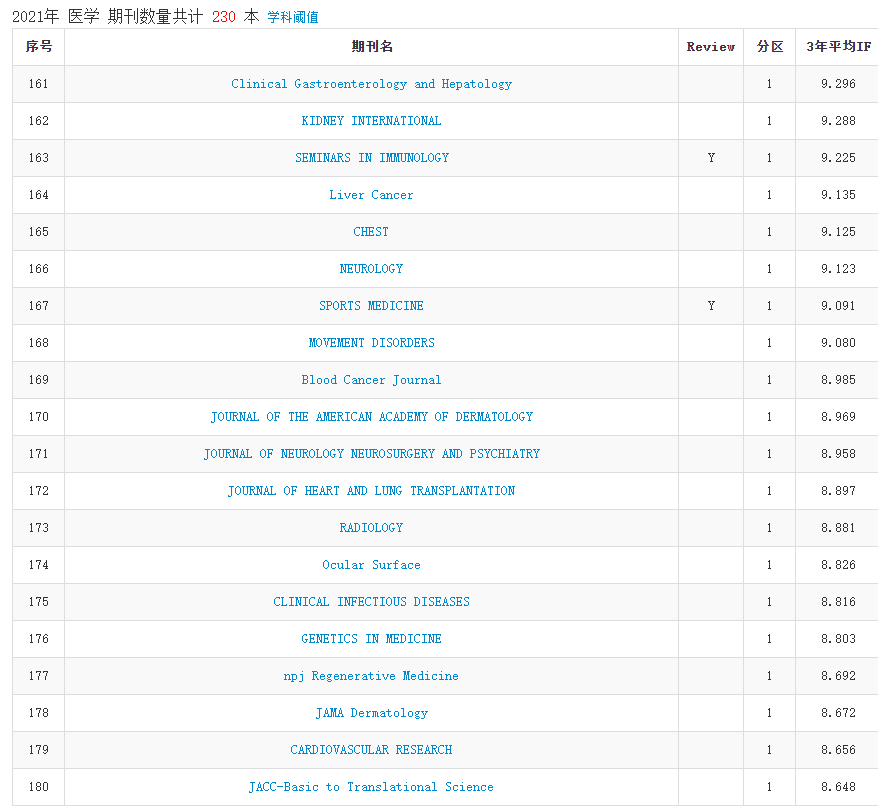Select the 8.816 impact factor value
Screen dimensions: 878x806
click(x=838, y=602)
